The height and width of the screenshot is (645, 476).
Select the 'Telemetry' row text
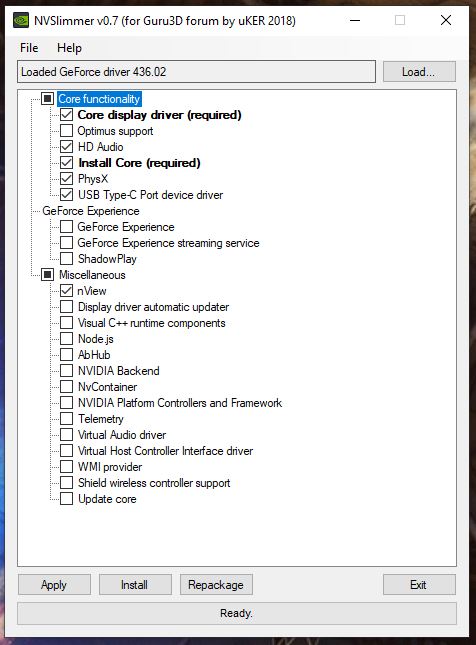coord(101,419)
